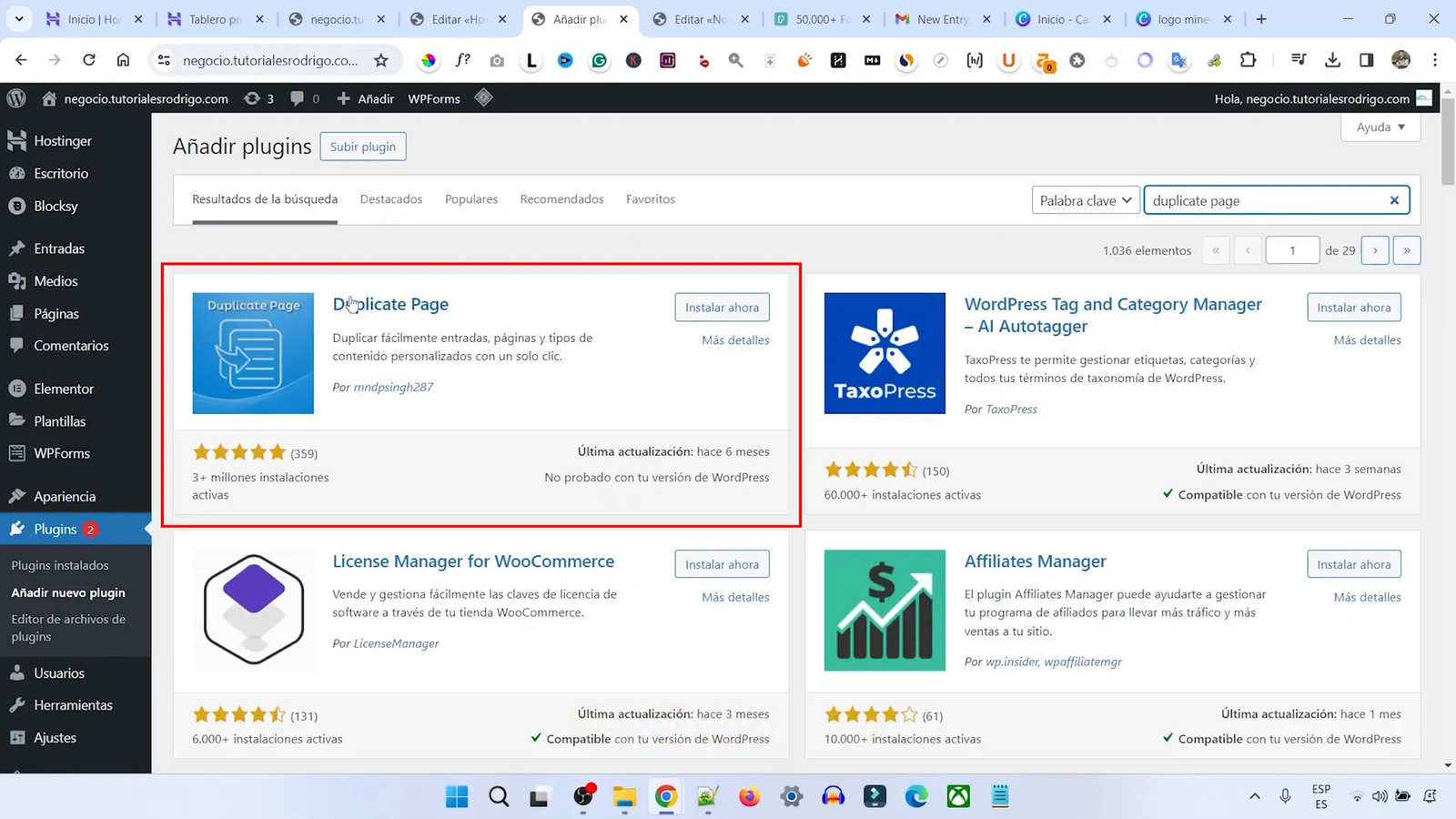Expand the Ayuda help panel
1456x819 pixels.
[1380, 127]
